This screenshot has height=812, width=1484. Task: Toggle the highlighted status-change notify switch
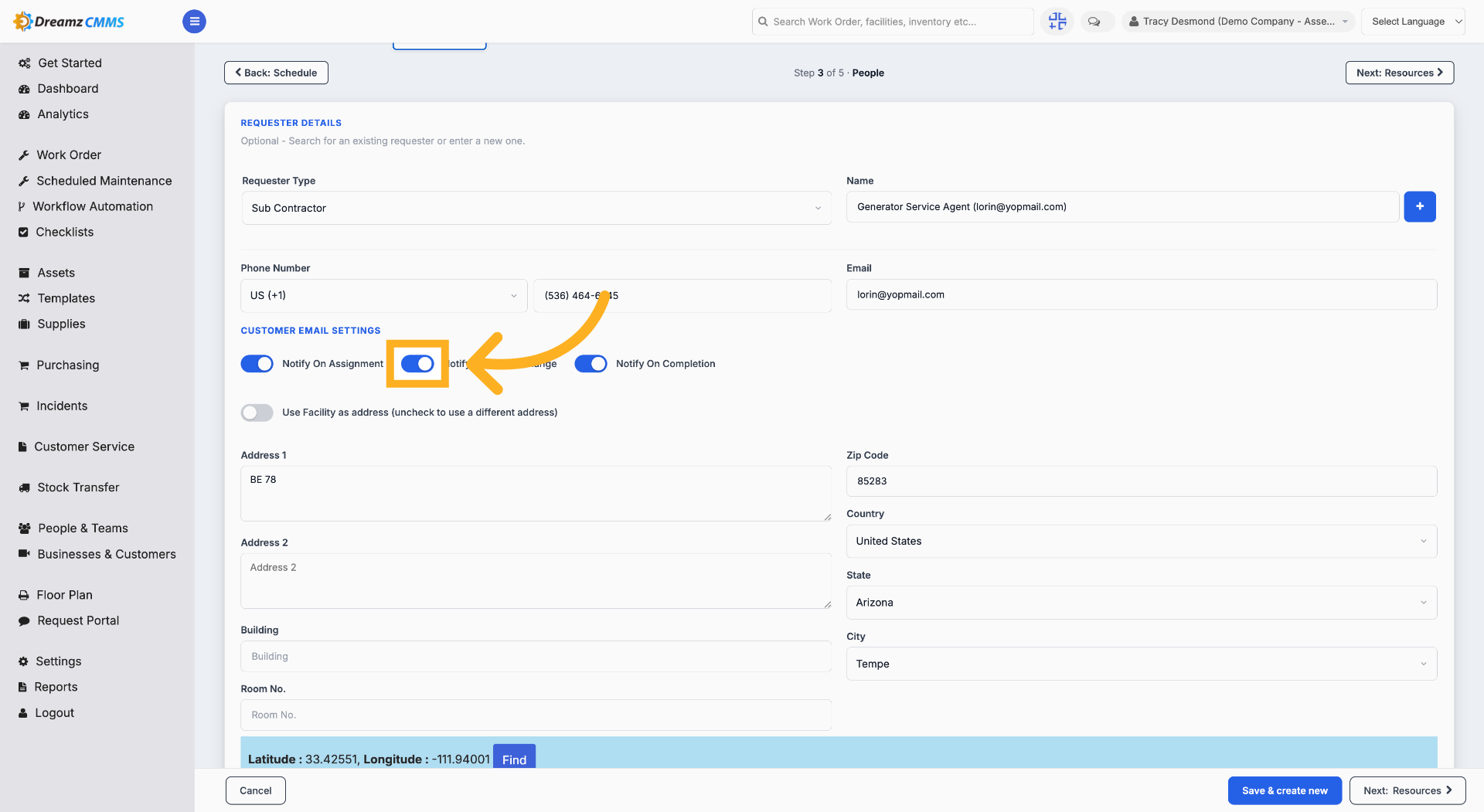click(417, 364)
